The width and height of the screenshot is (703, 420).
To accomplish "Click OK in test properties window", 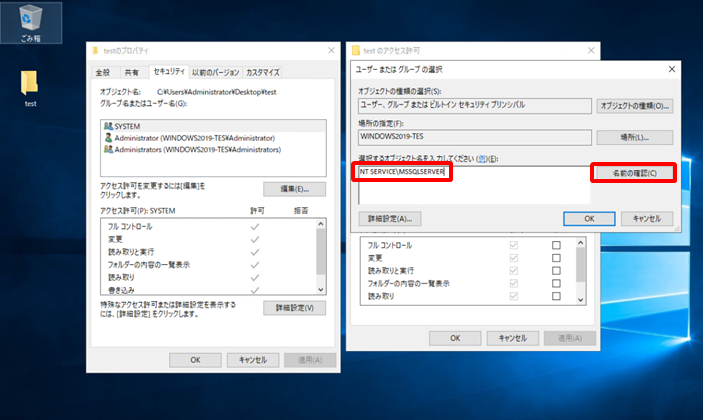I will point(195,360).
